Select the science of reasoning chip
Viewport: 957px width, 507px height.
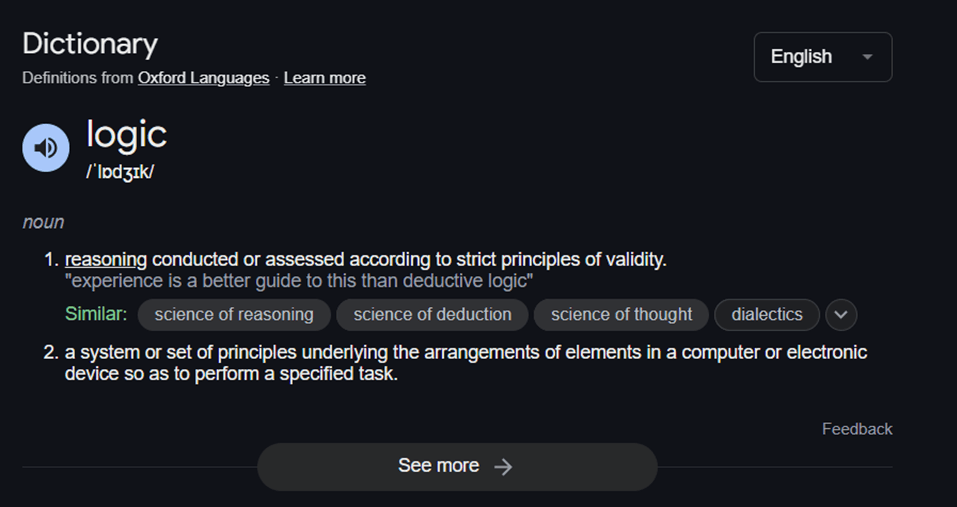tap(234, 314)
